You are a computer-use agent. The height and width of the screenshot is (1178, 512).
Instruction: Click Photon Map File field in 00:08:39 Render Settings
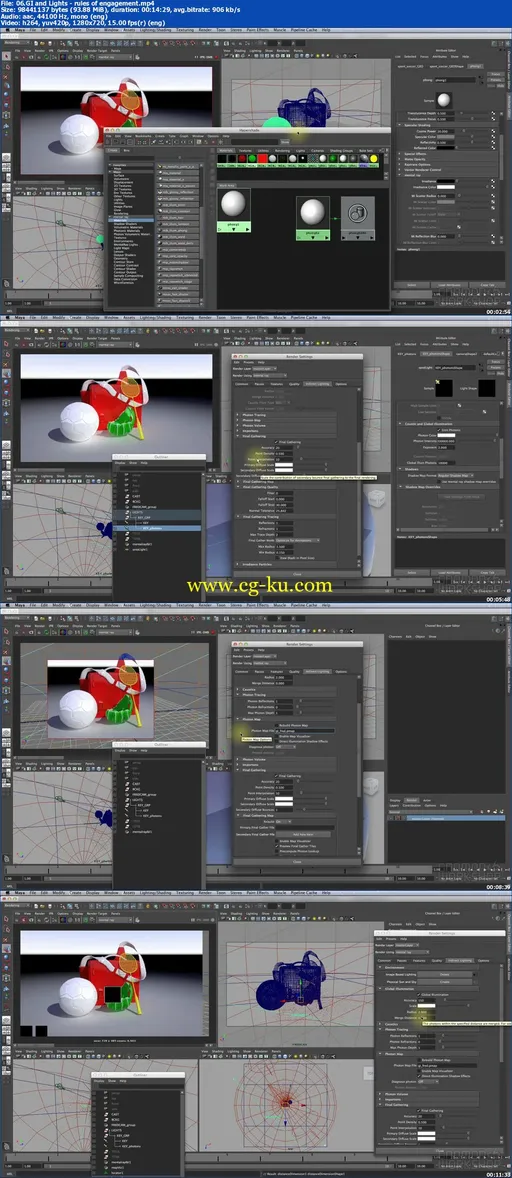(305, 731)
